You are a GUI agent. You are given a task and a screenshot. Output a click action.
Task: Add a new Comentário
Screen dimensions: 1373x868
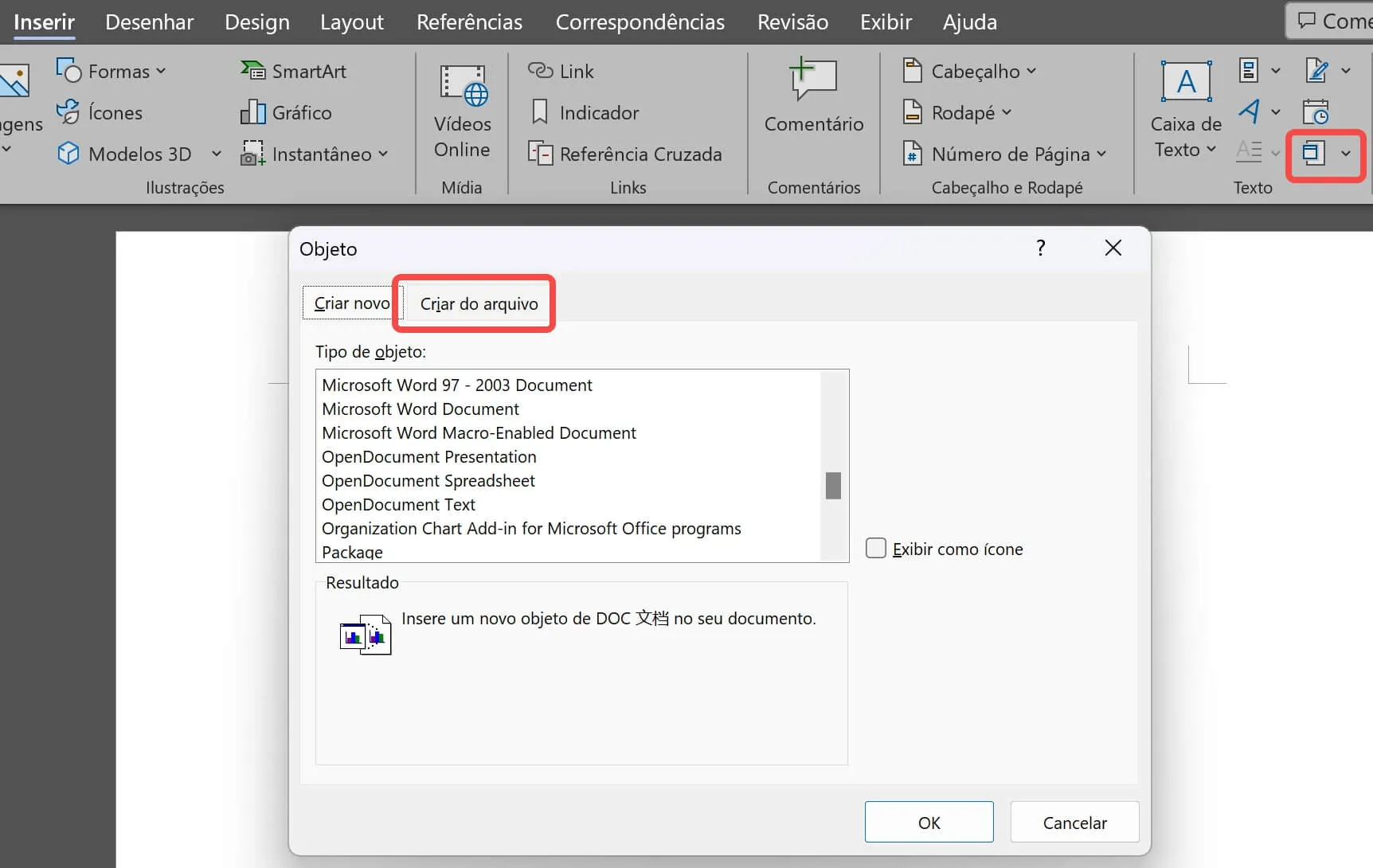pos(814,96)
